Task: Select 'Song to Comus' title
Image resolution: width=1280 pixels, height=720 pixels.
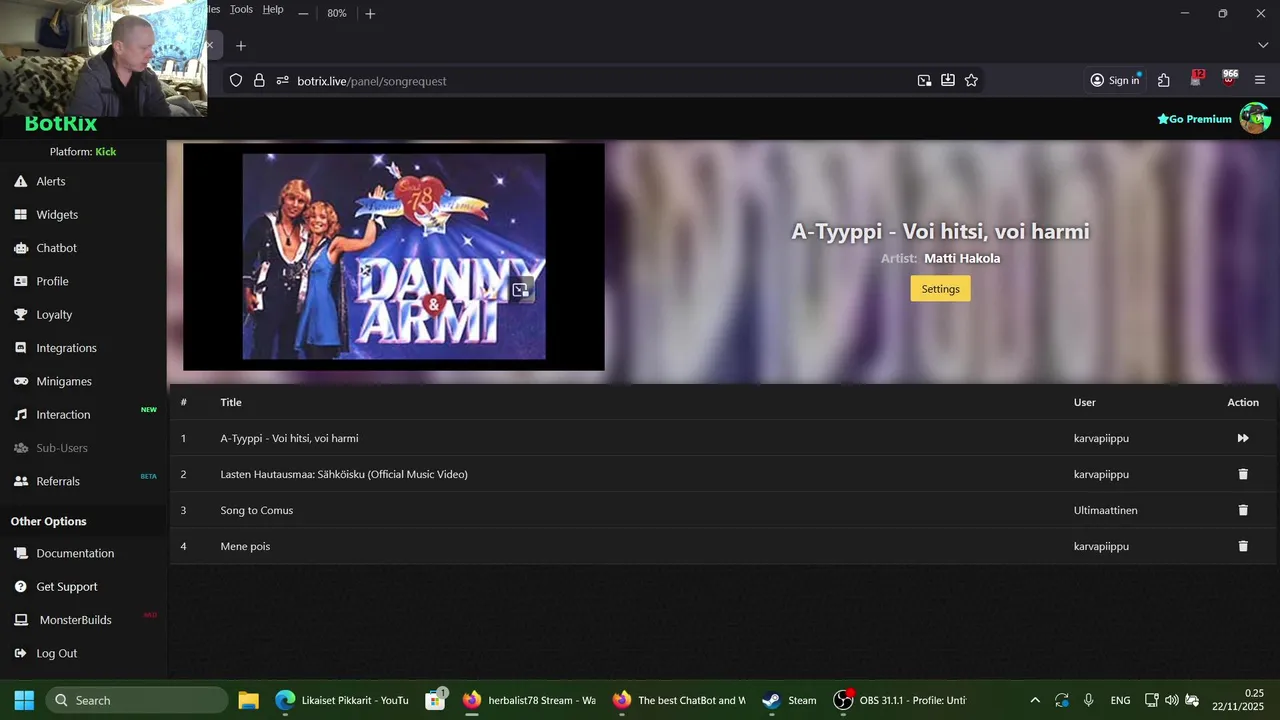Action: 257,510
